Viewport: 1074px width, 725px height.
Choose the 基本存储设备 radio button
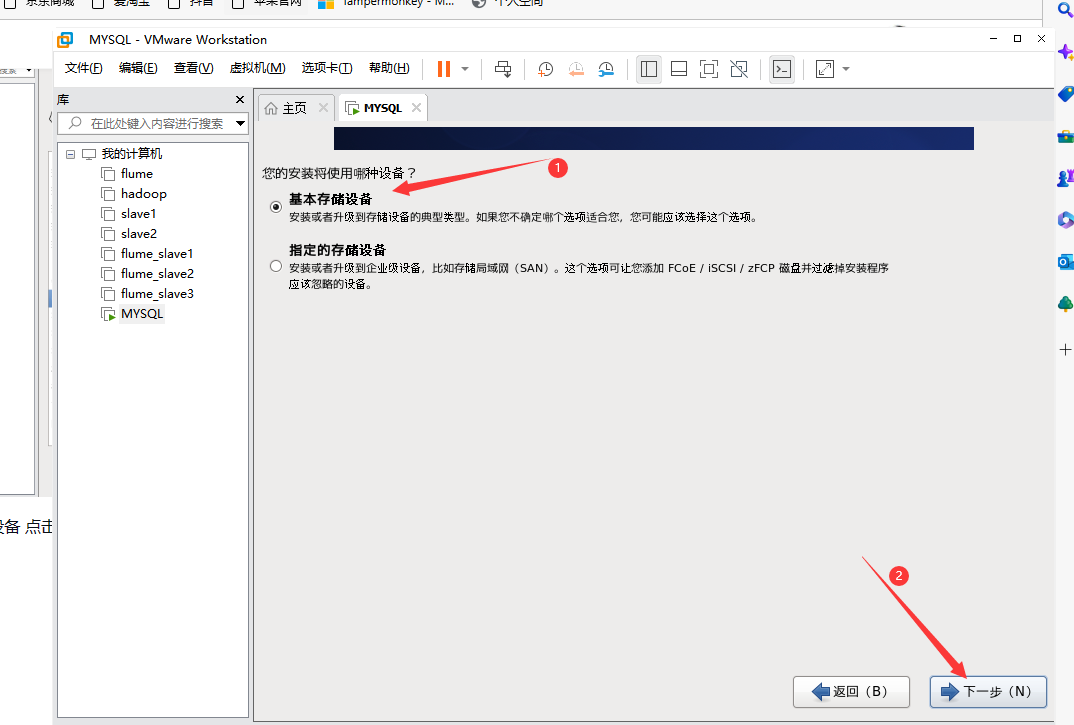(x=276, y=207)
